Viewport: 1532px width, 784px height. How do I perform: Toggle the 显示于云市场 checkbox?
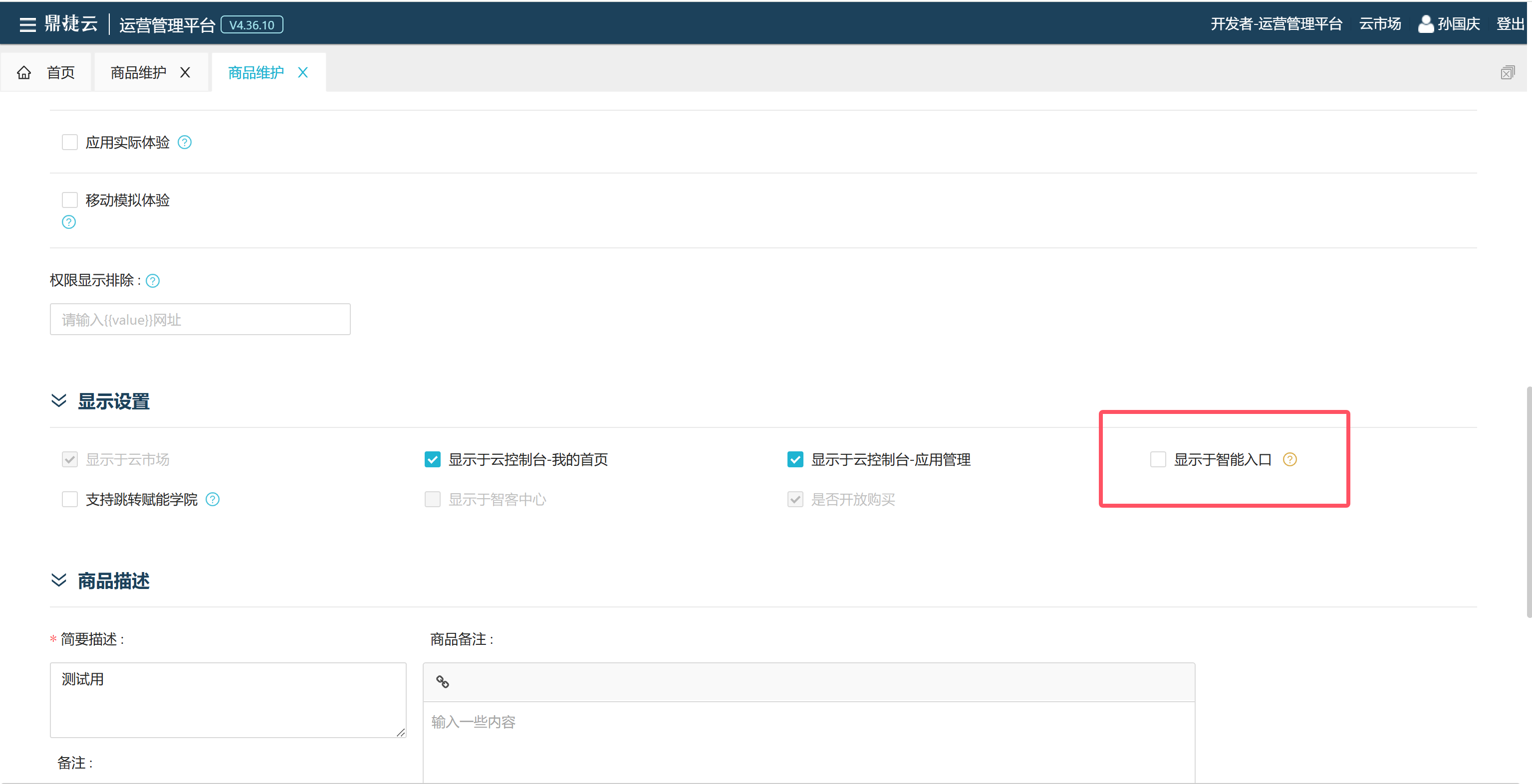pos(69,459)
